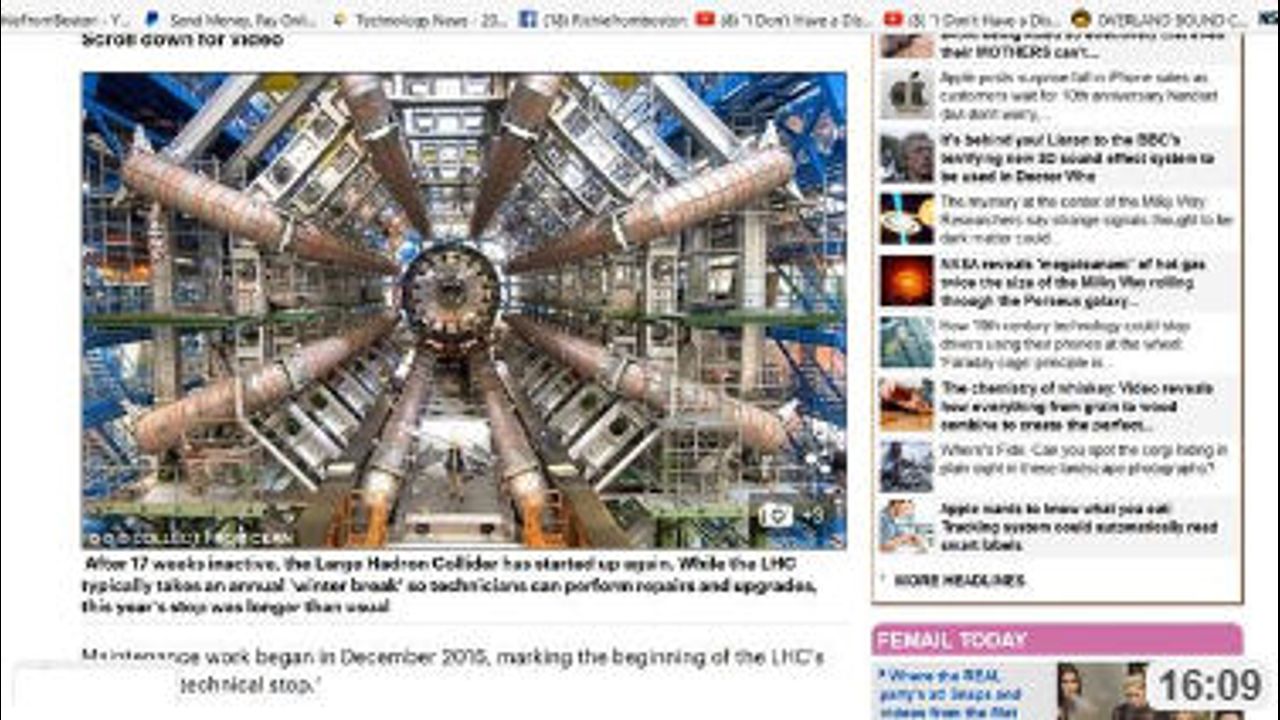This screenshot has height=720, width=1280.
Task: Click the second YouTube tab icon
Action: (x=893, y=19)
